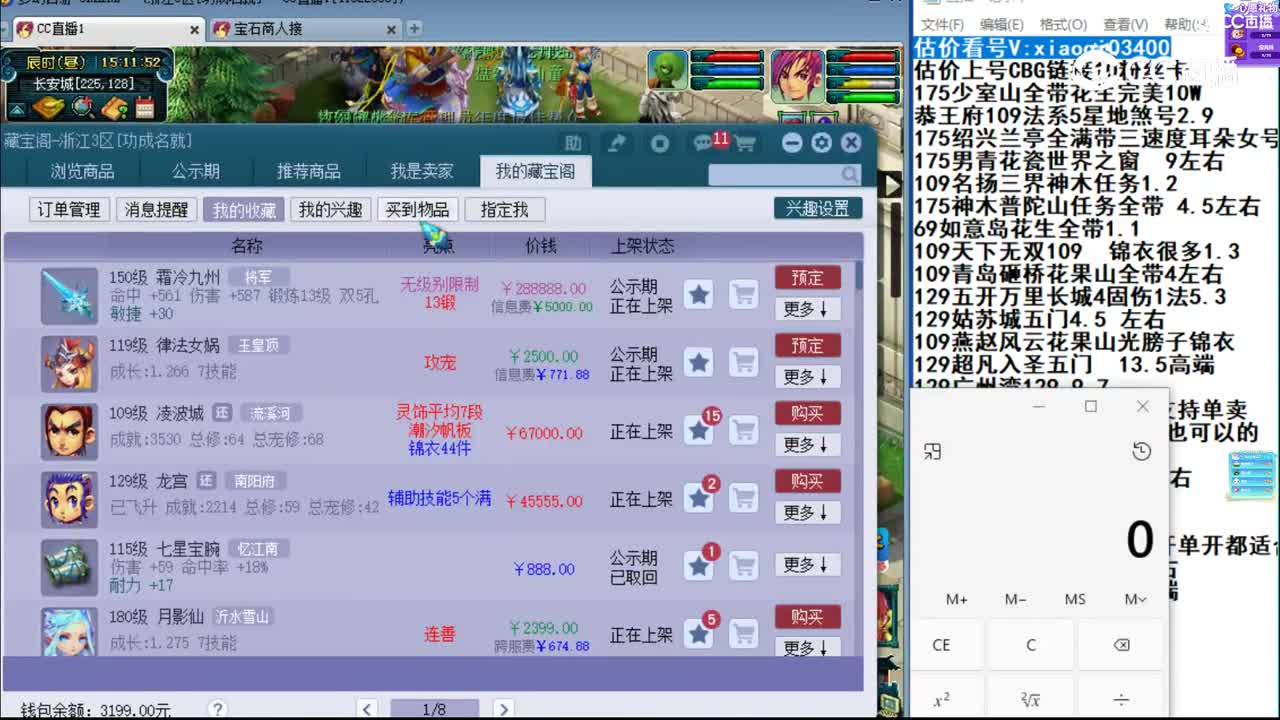This screenshot has width=1280, height=720.
Task: Expand 更多 options for 凌波城
Action: point(807,444)
